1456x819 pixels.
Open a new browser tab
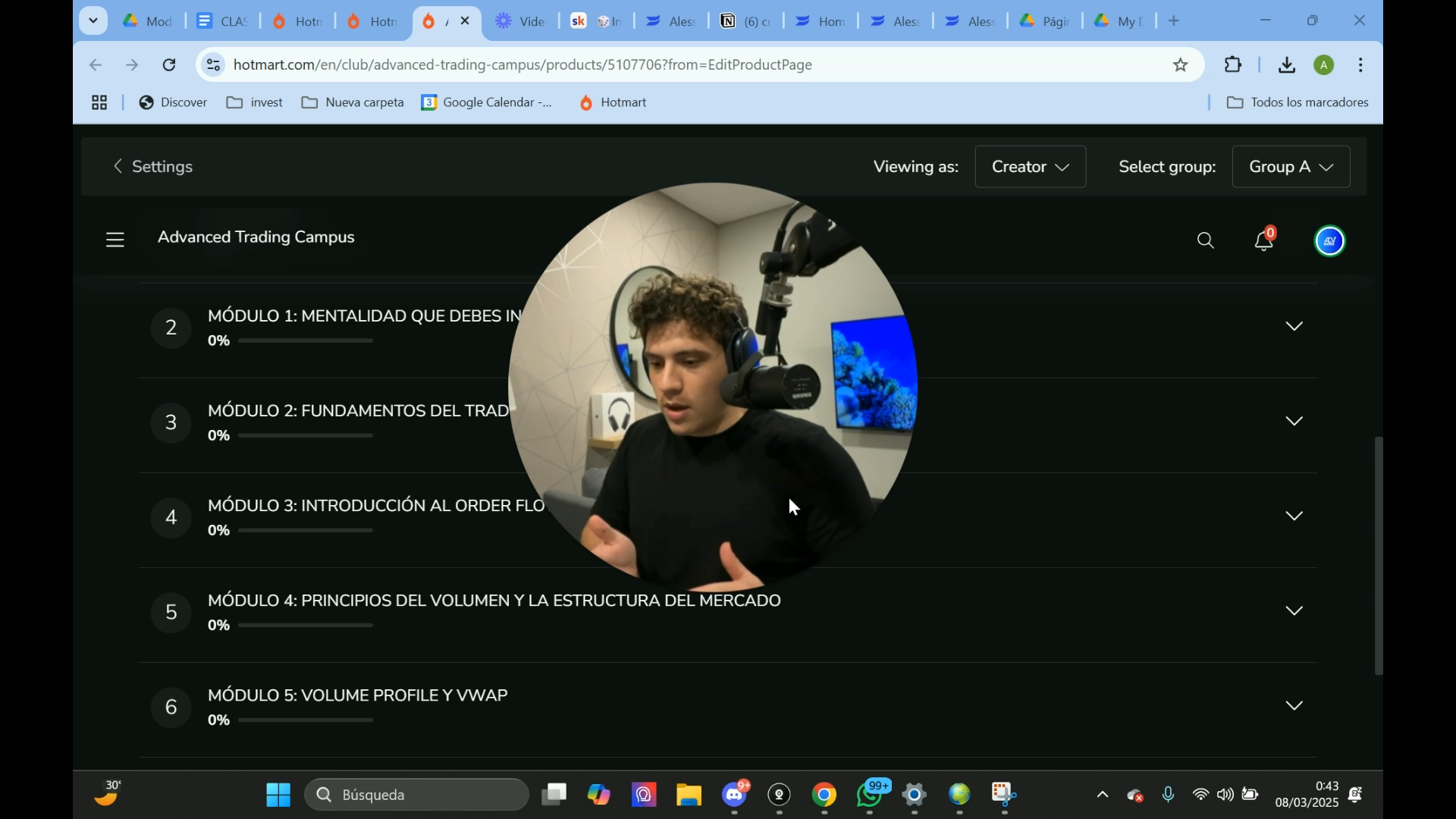[x=1174, y=21]
